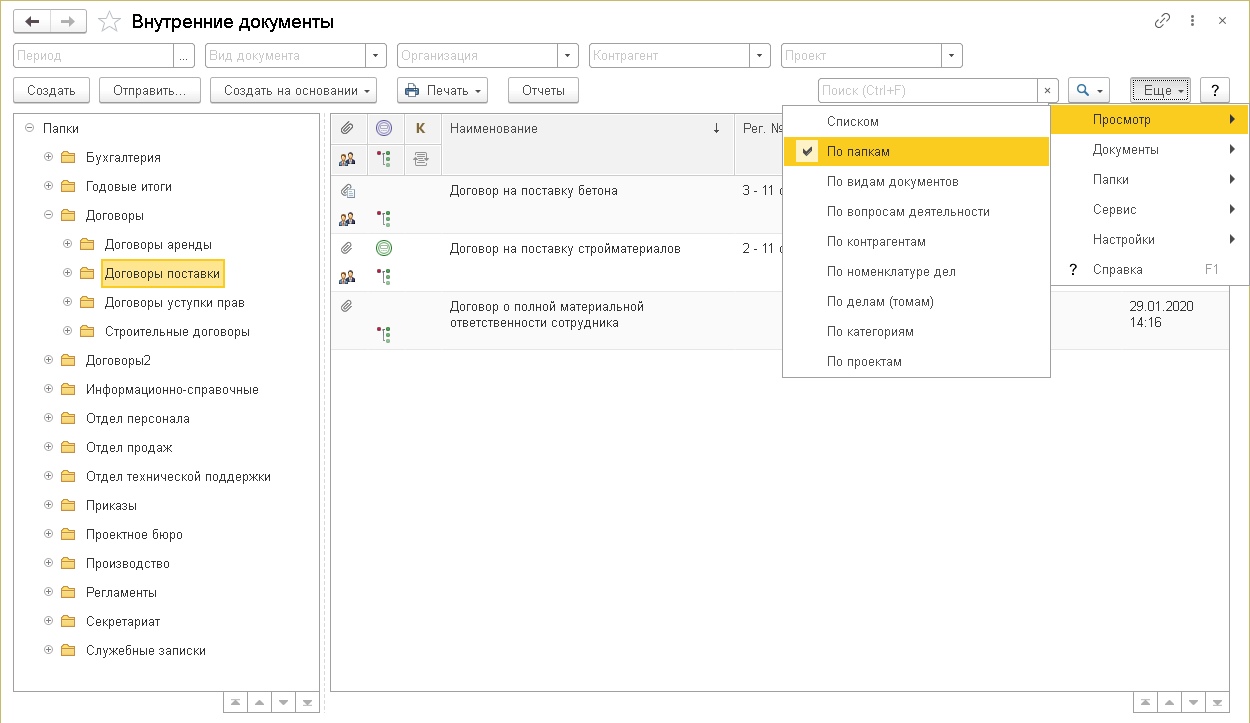Click the favorites star icon
The height and width of the screenshot is (723, 1250).
[x=110, y=21]
